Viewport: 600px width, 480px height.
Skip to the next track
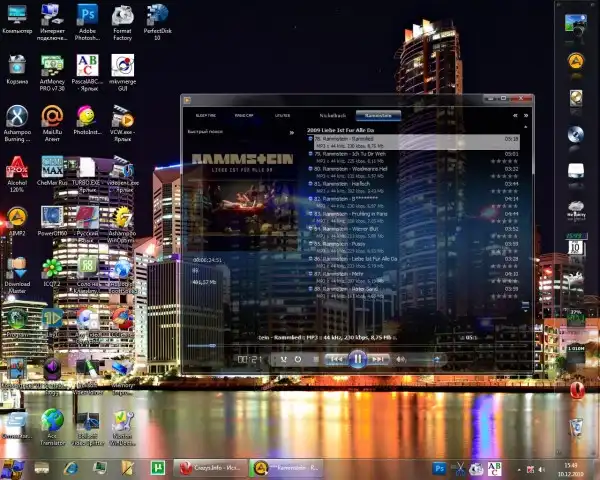[x=380, y=358]
